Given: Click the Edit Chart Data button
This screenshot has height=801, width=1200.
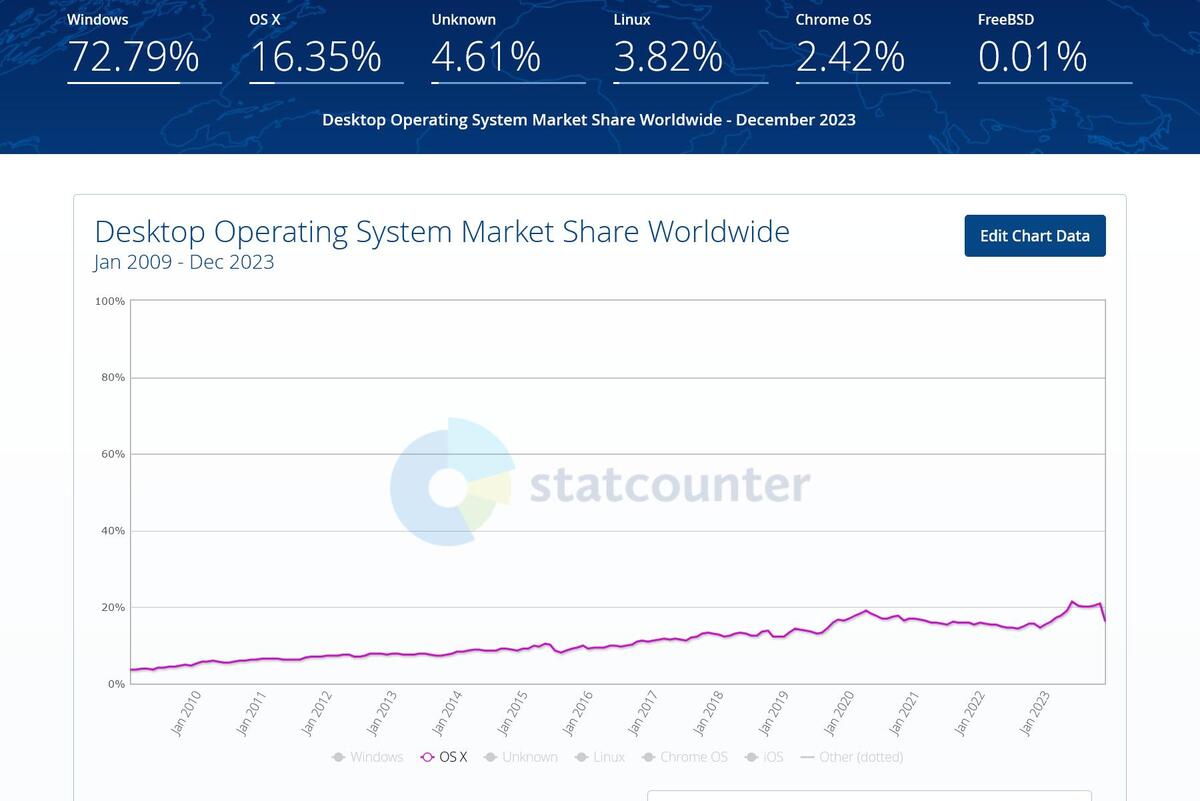Looking at the screenshot, I should point(1035,236).
